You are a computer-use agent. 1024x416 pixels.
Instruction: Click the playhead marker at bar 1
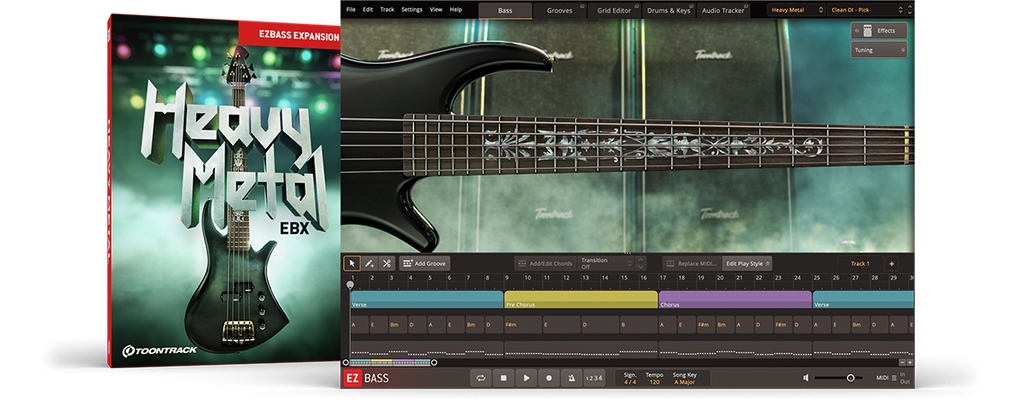coord(350,285)
